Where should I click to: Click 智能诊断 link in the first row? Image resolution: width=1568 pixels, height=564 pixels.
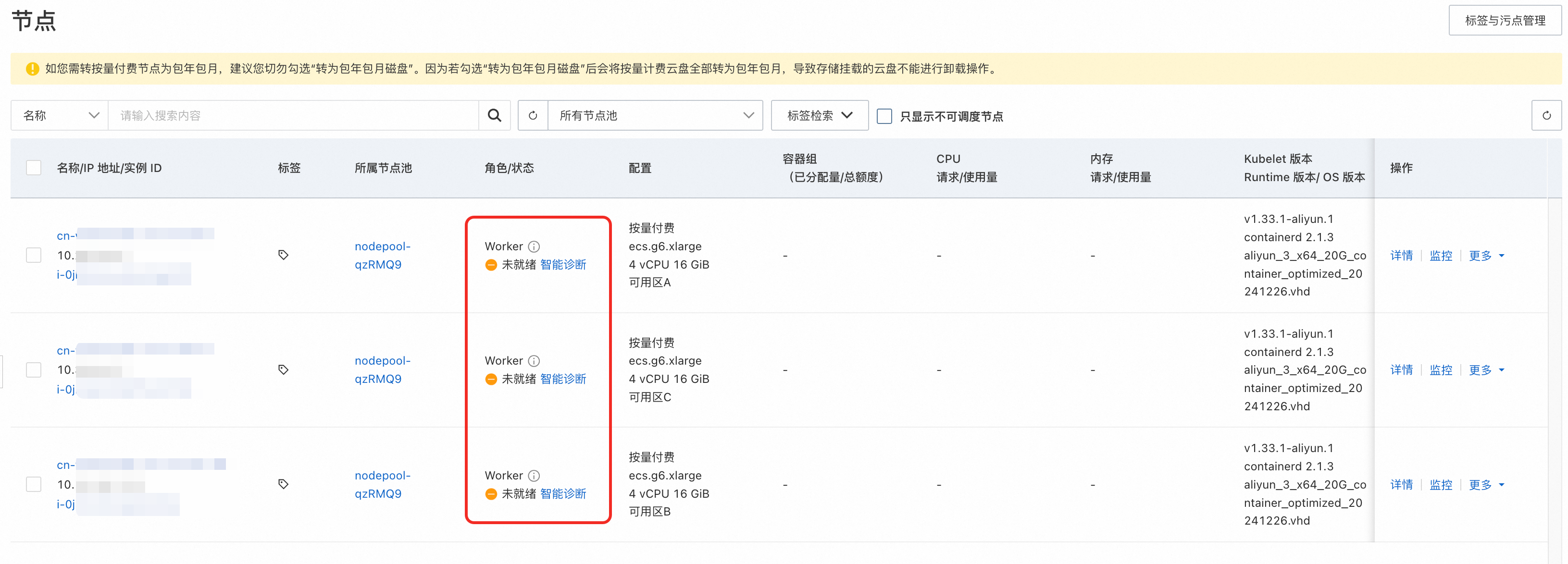tap(563, 265)
